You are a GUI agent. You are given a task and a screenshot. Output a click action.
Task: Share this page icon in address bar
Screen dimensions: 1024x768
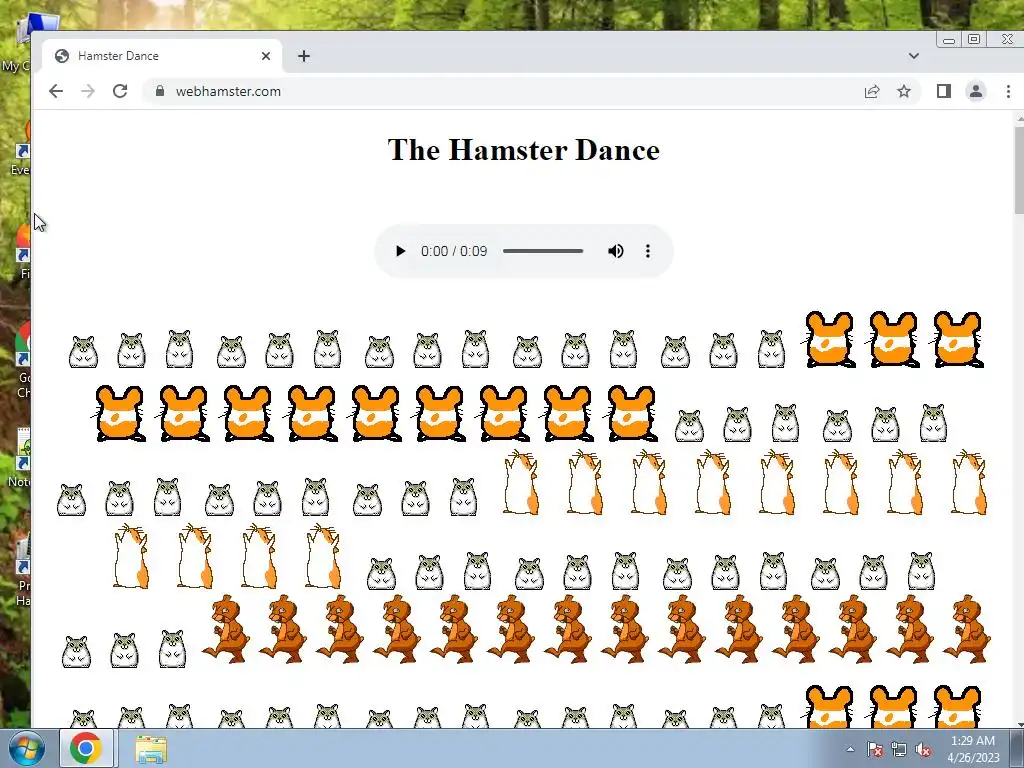872,91
